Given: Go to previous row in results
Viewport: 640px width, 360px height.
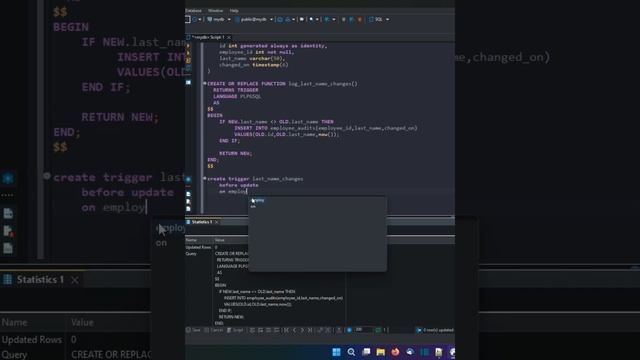Looking at the screenshot, I should point(294,330).
